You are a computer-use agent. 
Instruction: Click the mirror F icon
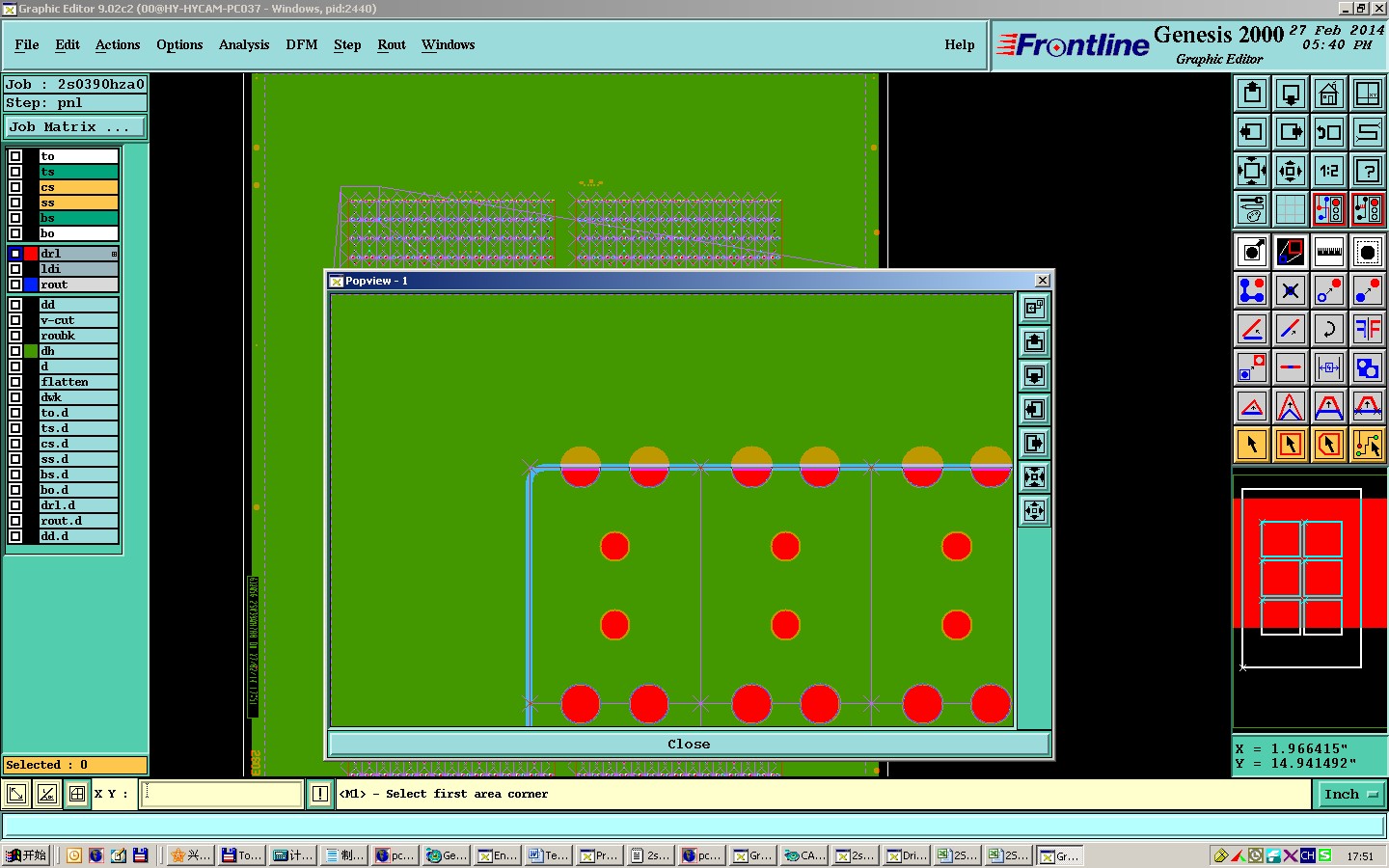1368,329
